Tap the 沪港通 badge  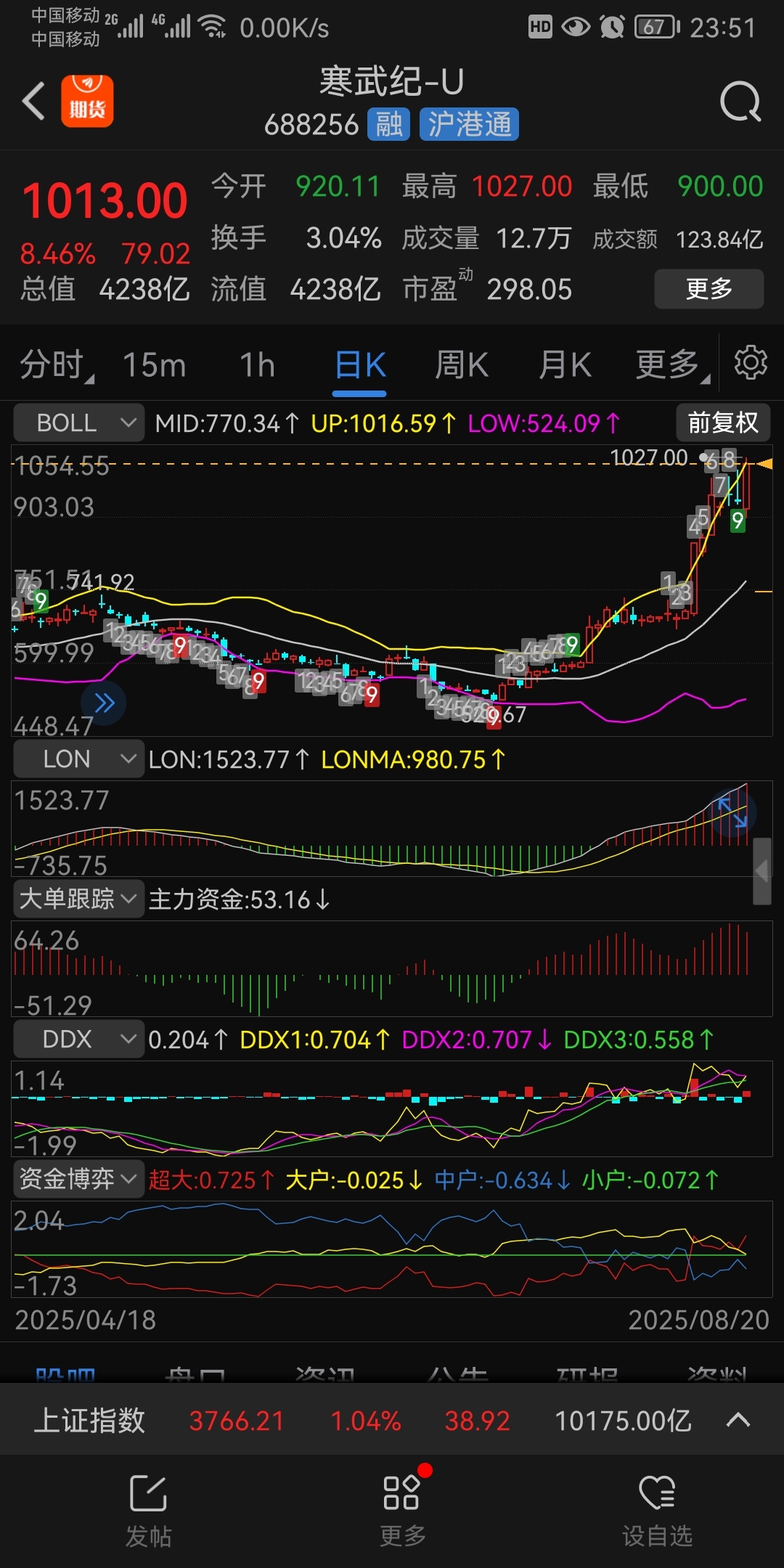pyautogui.click(x=469, y=124)
